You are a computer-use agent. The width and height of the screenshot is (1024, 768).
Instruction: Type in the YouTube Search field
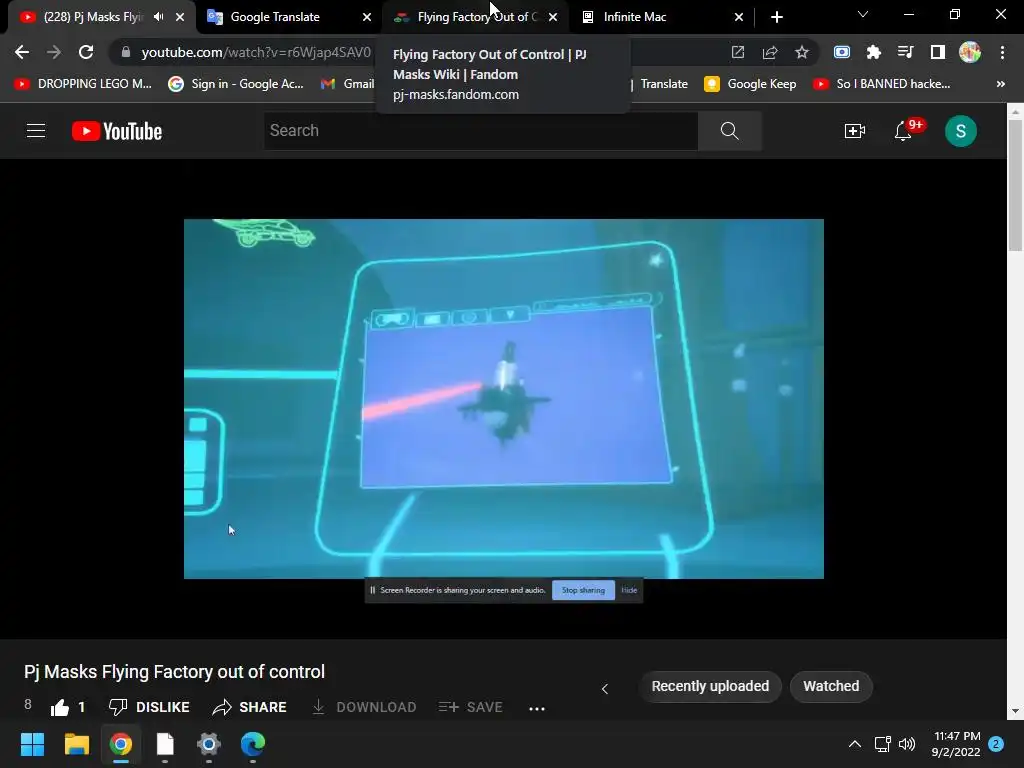pos(481,131)
